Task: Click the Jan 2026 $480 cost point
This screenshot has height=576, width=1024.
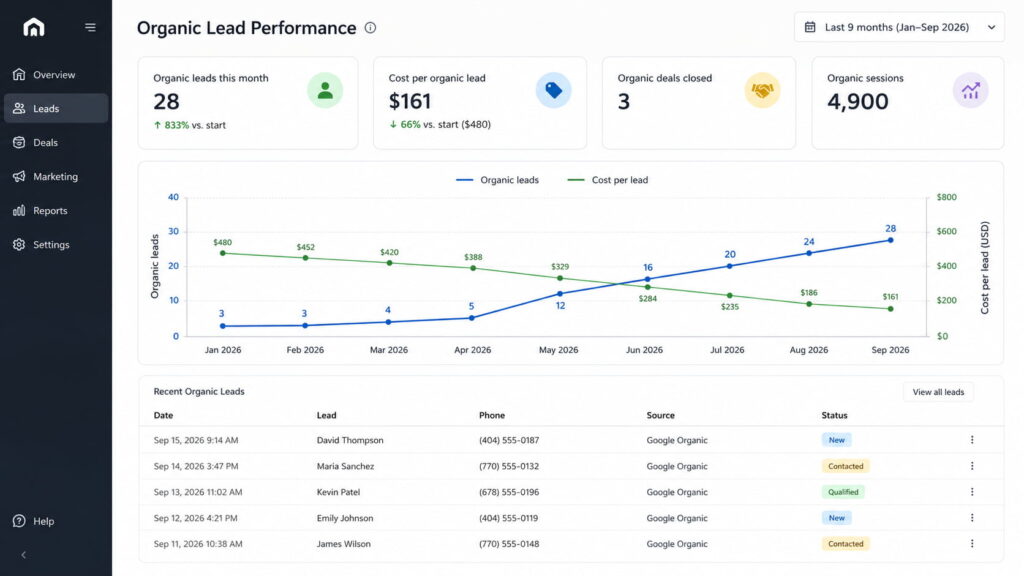Action: [x=223, y=253]
